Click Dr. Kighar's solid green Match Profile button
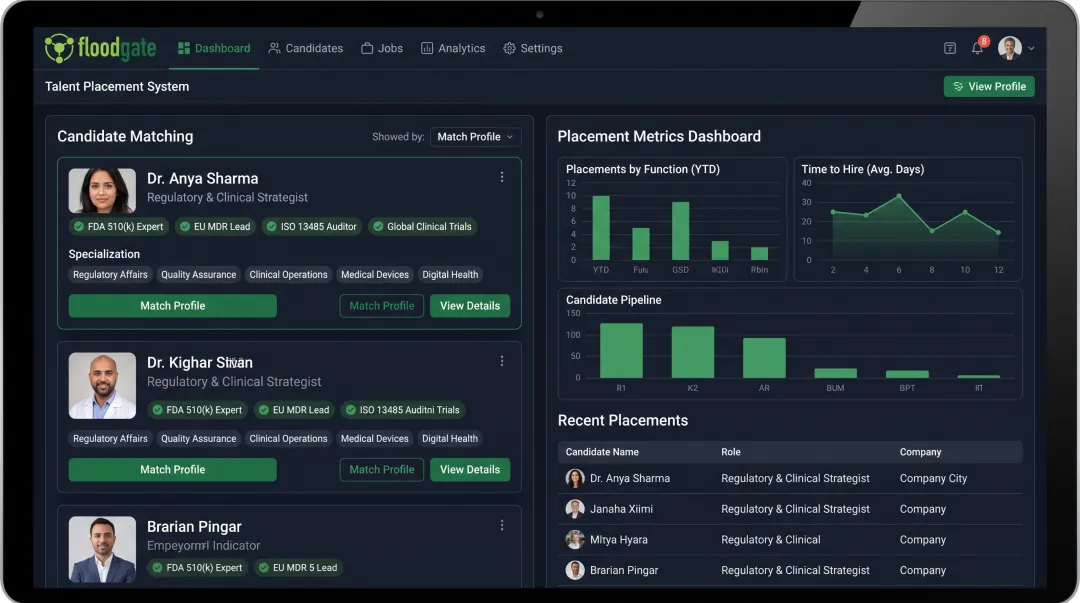Image resolution: width=1080 pixels, height=603 pixels. point(173,469)
